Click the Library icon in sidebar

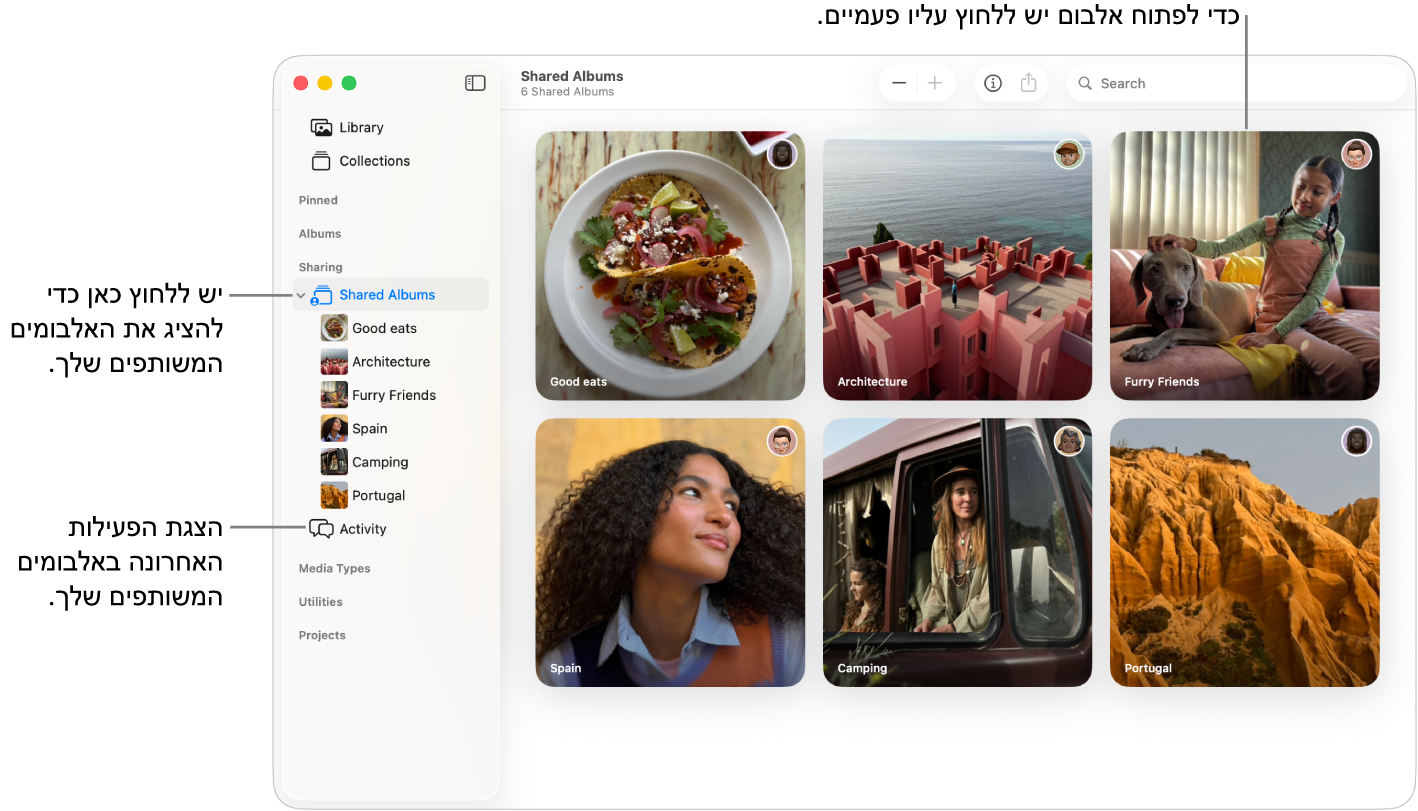coord(321,127)
